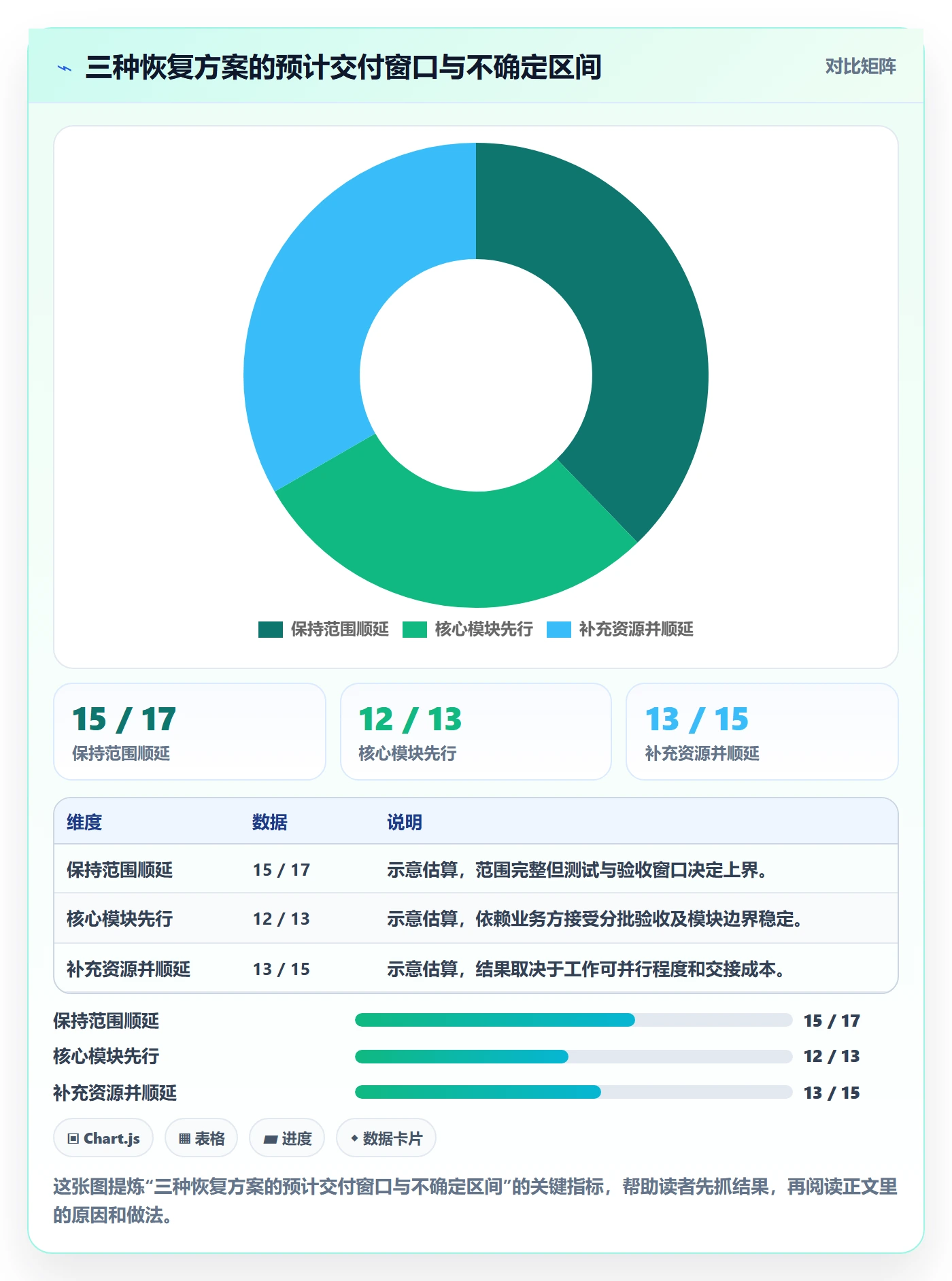Click the 说明 column header

click(405, 822)
